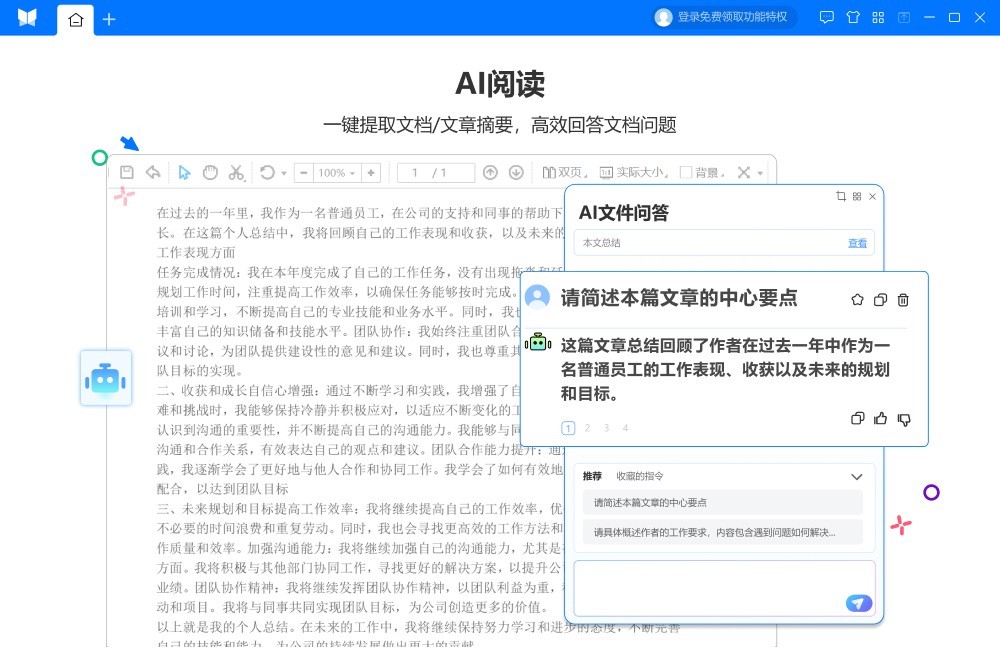
Task: Click the thumbs up icon on AI answer
Action: pyautogui.click(x=880, y=419)
